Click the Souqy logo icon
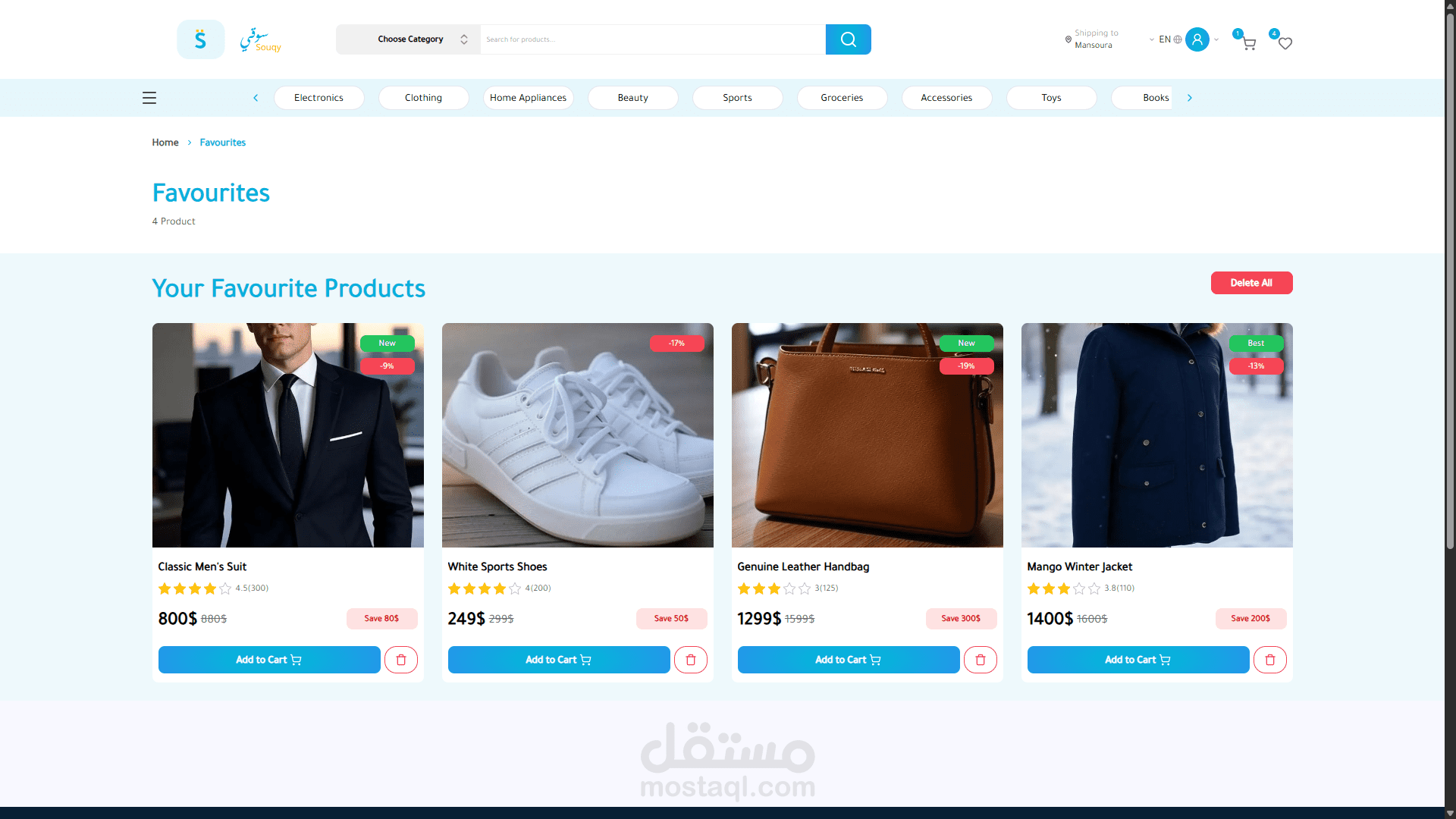The height and width of the screenshot is (819, 1456). 201,39
